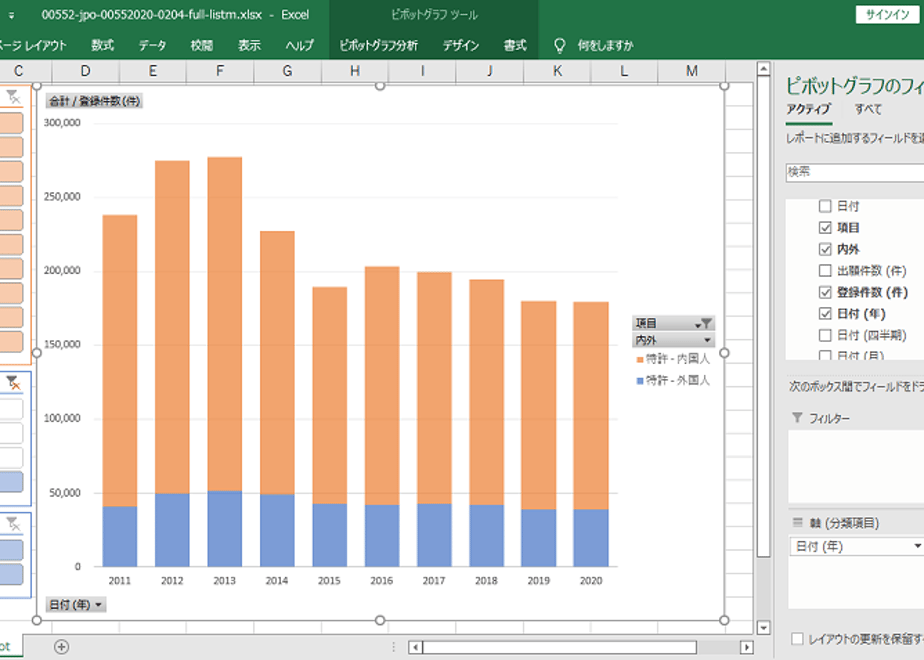Screen dimensions: 924x660
Task: Click the 2020 orange bar segment
Action: (591, 405)
